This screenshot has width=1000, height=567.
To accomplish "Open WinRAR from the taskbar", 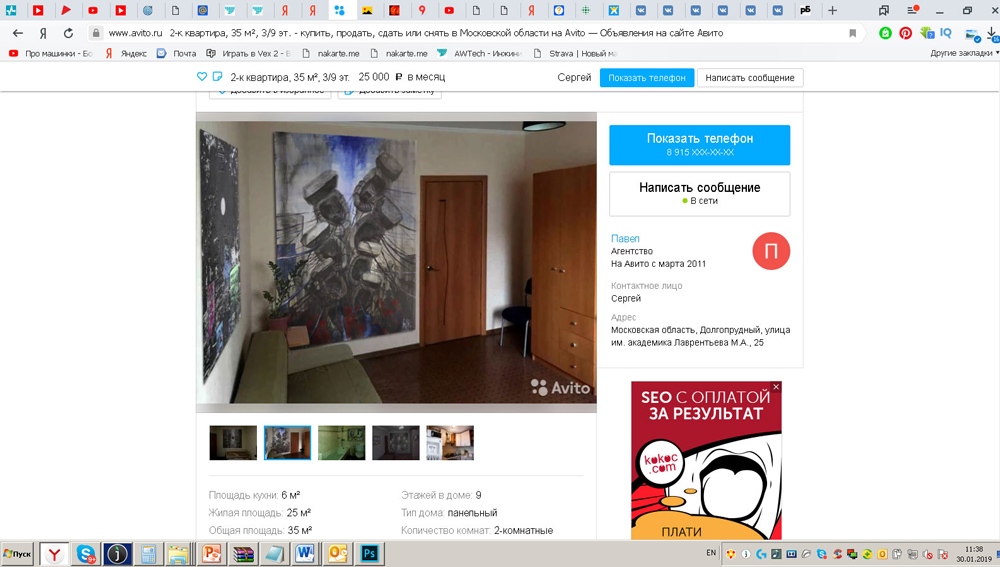I will tap(243, 554).
